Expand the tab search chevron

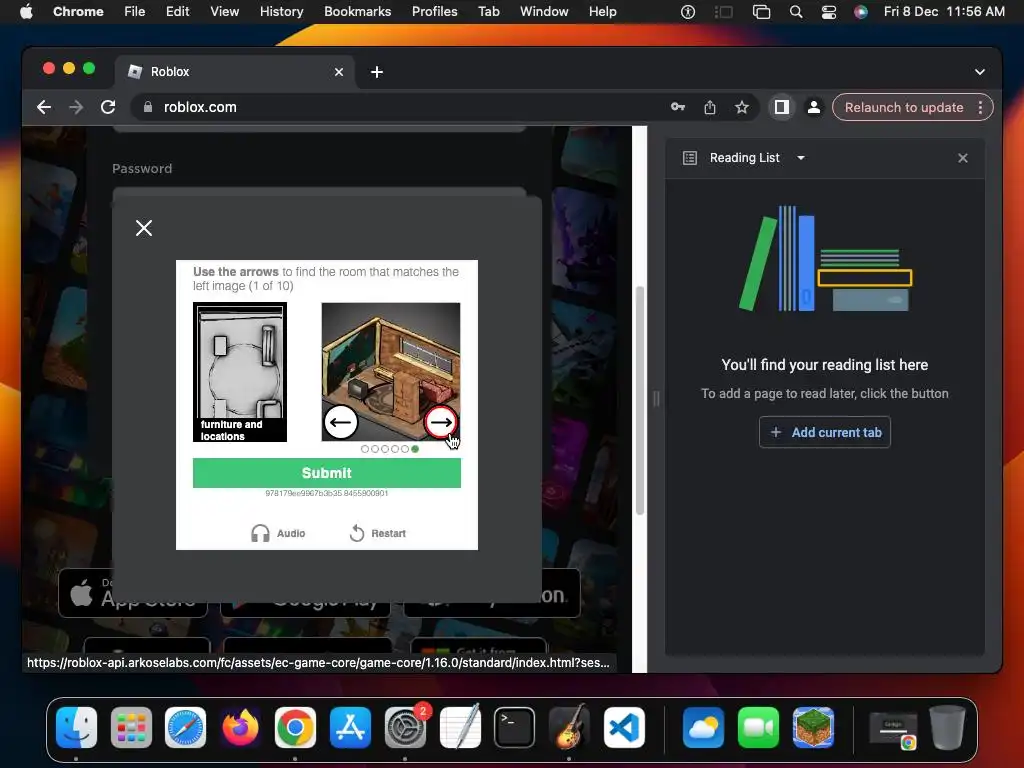(980, 72)
